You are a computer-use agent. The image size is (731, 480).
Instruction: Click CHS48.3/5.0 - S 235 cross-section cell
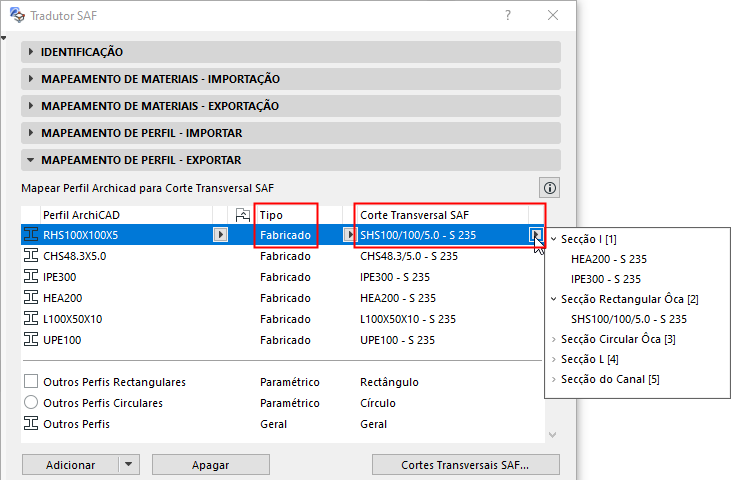(409, 256)
